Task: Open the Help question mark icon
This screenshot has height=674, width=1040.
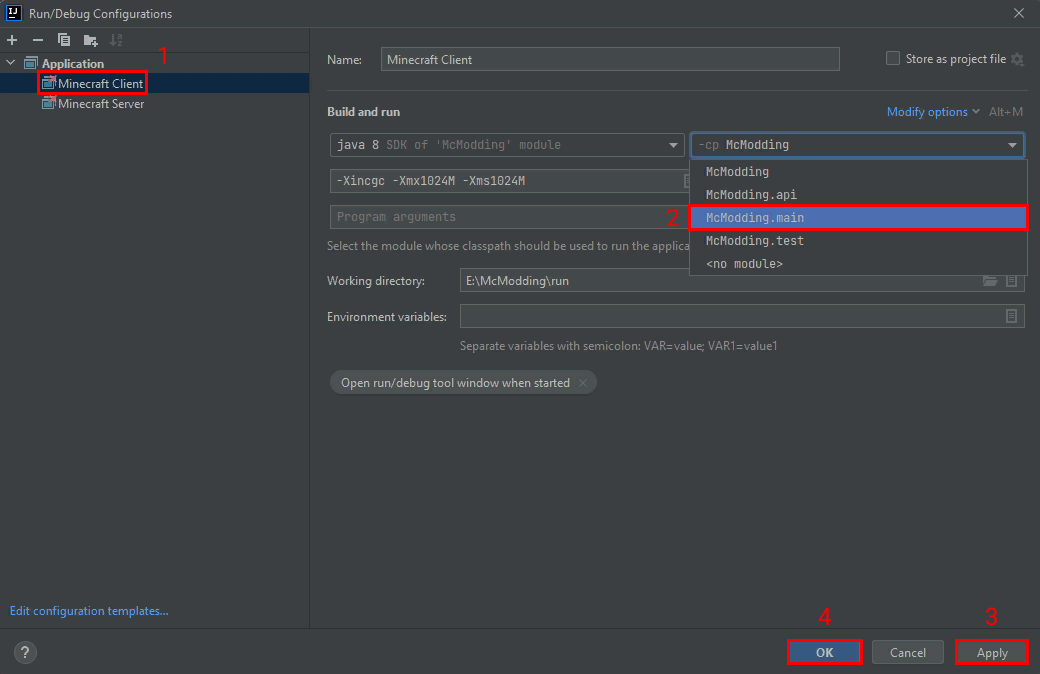Action: tap(25, 652)
